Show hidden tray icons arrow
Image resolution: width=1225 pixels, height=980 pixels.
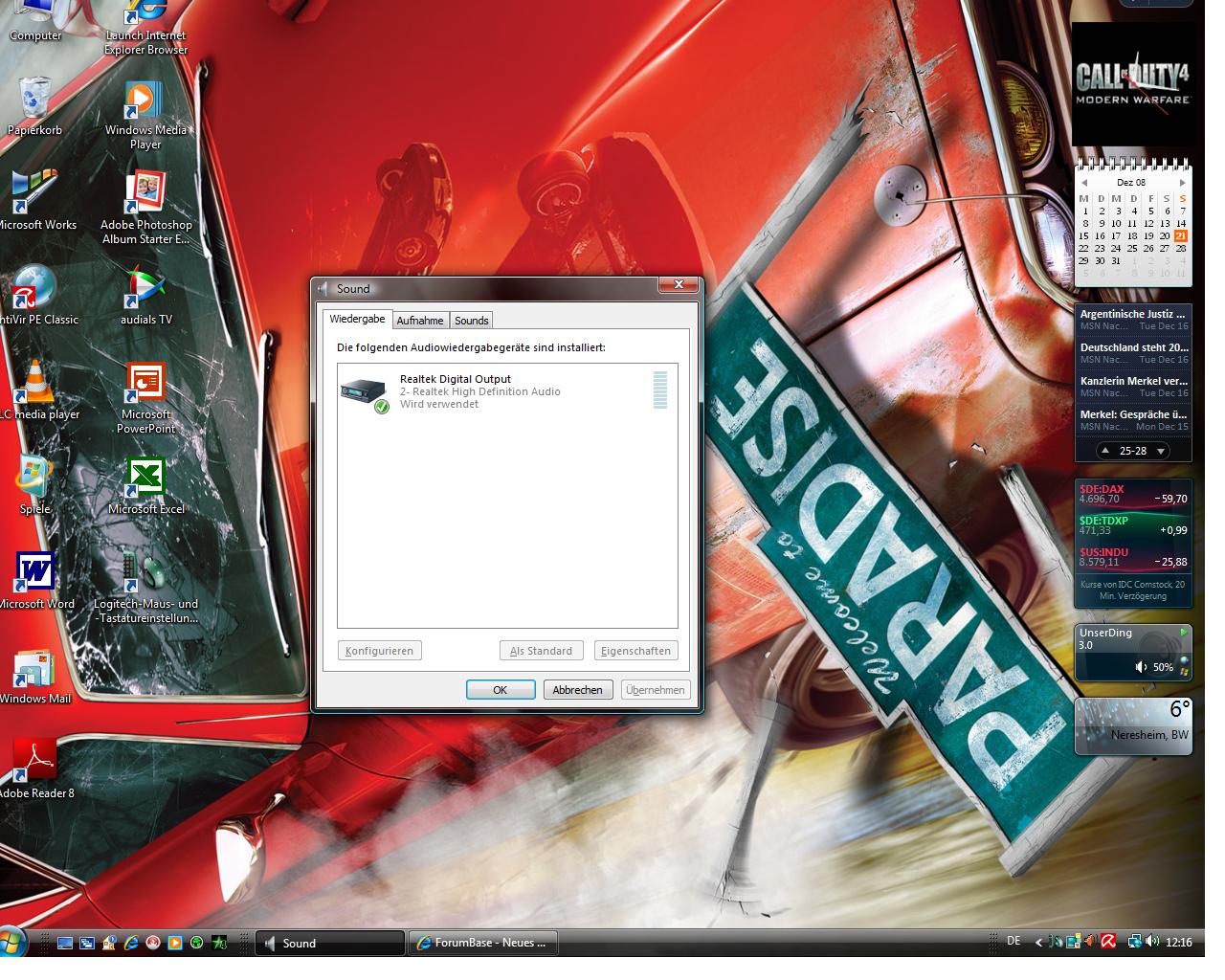(x=1039, y=943)
